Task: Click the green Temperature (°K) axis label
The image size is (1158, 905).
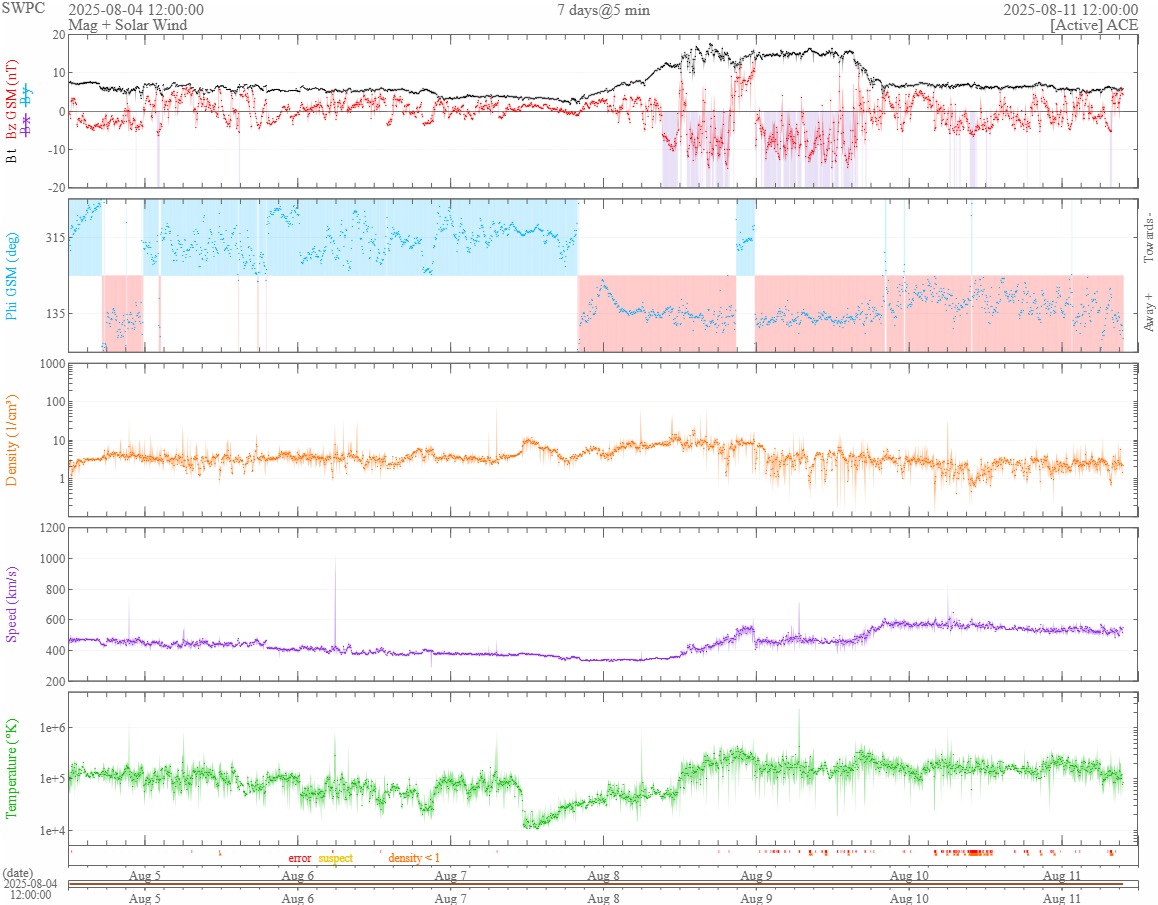Action: tap(11, 768)
